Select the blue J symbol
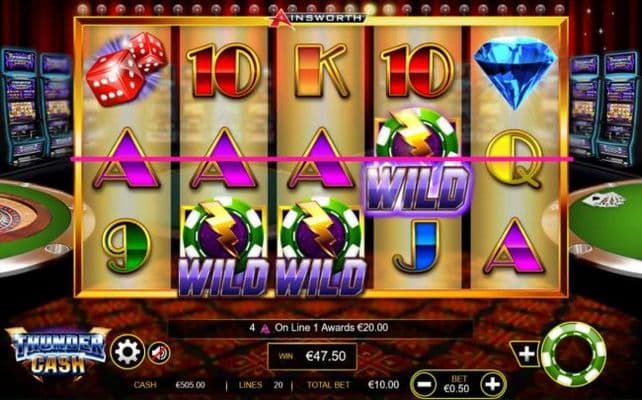 (x=416, y=247)
